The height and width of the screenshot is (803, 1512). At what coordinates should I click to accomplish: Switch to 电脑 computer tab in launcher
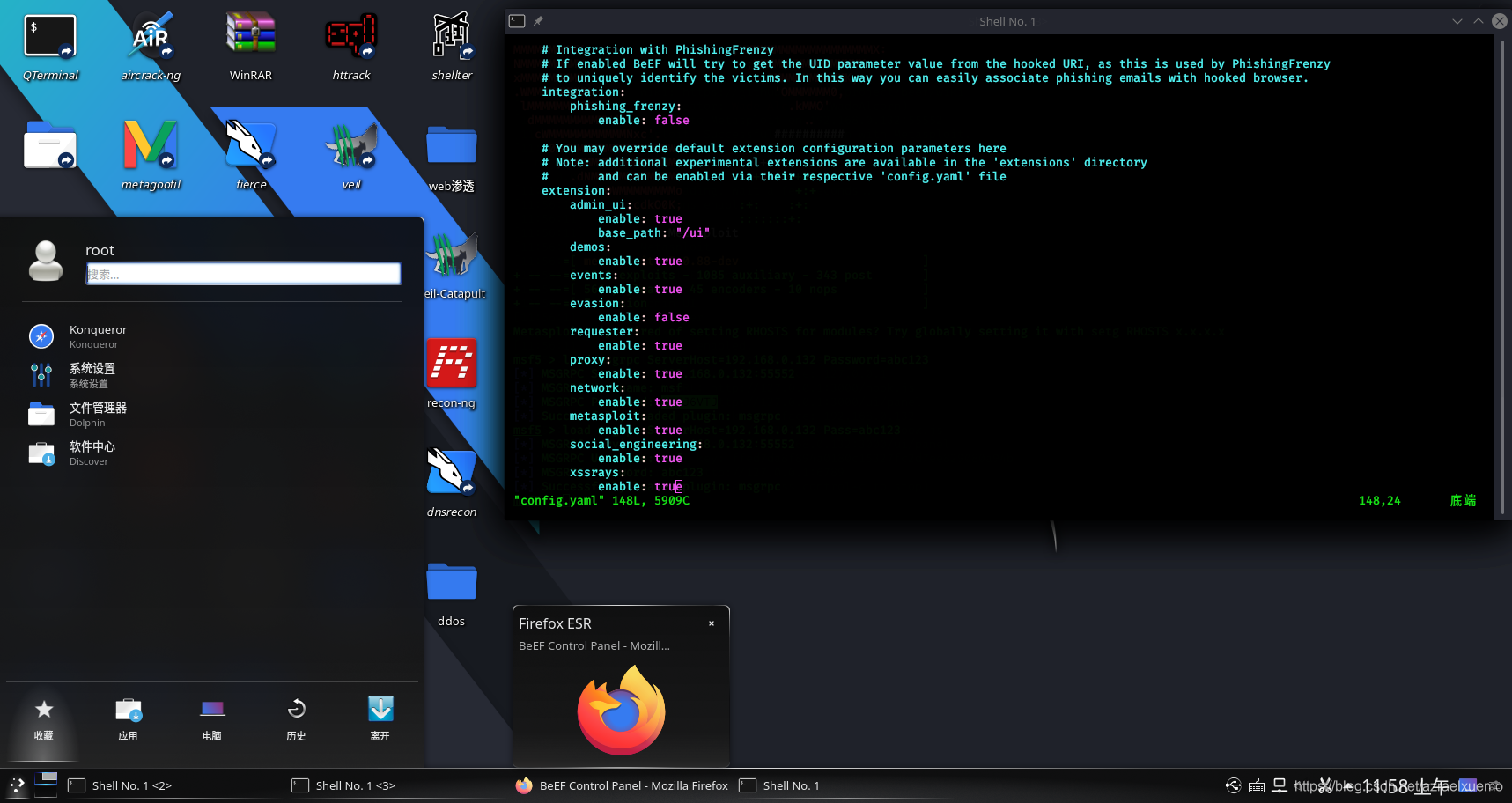point(212,719)
